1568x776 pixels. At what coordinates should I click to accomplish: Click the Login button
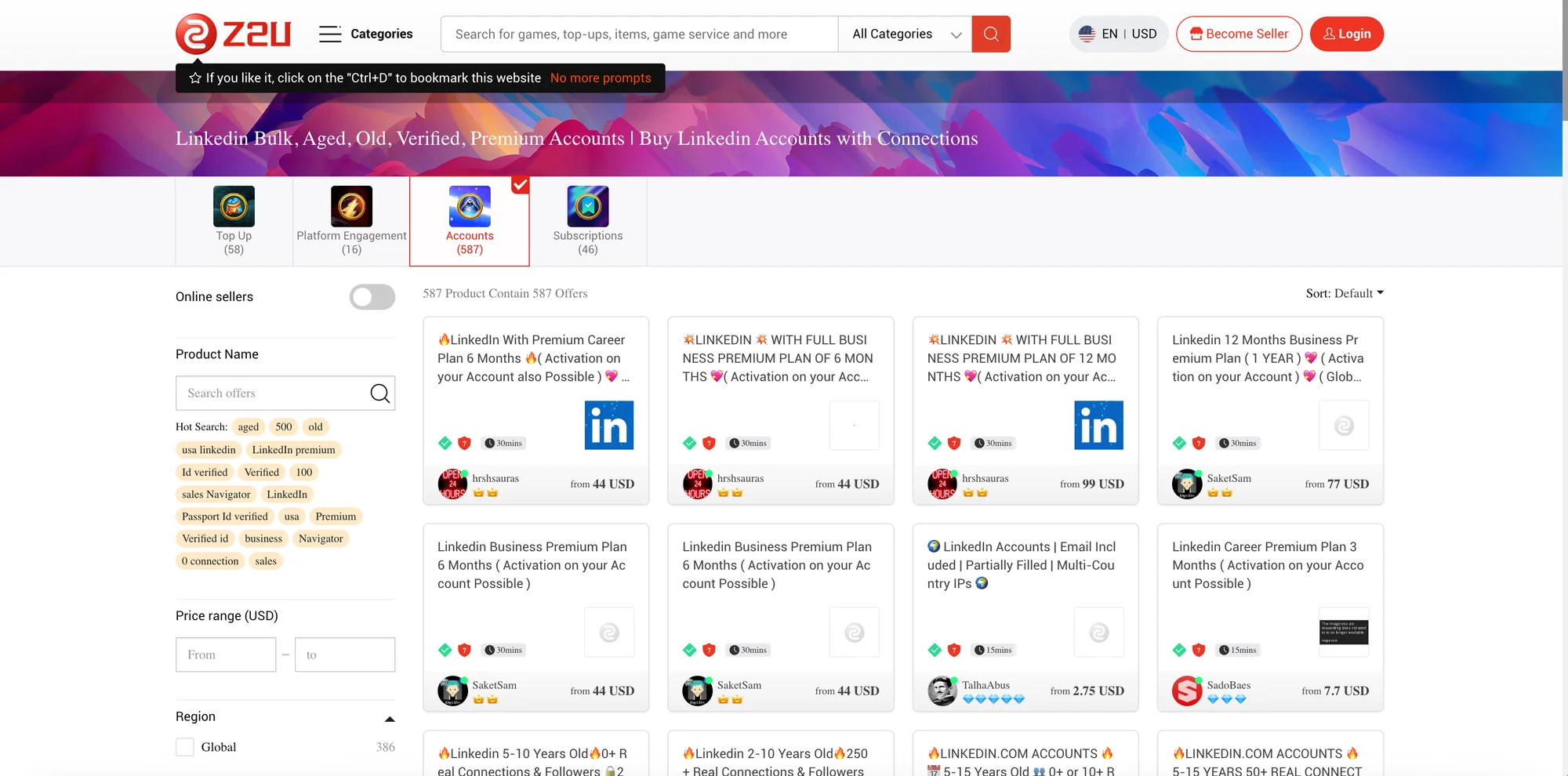click(x=1347, y=34)
